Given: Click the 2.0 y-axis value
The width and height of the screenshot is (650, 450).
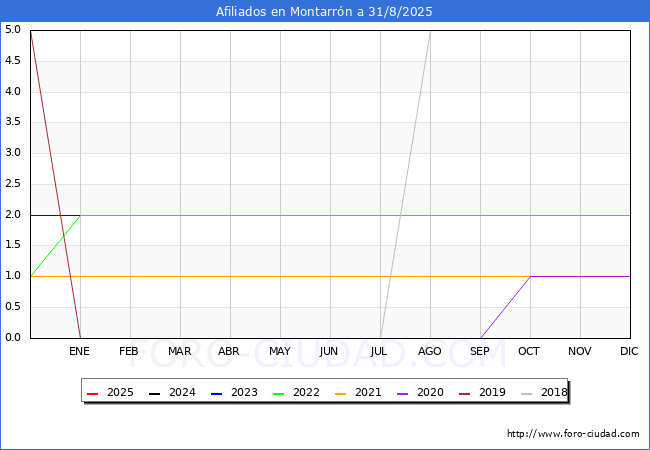Looking at the screenshot, I should pos(13,215).
